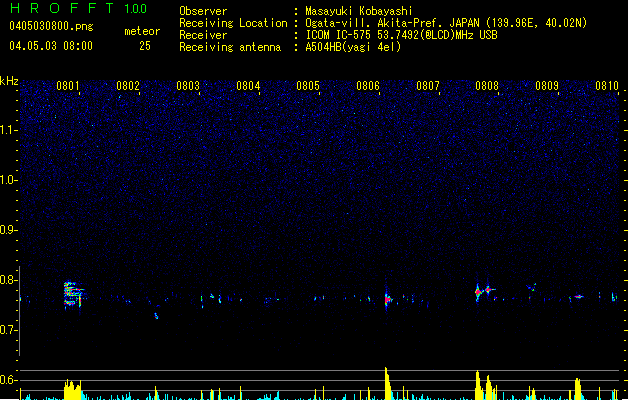Click the double meteor echo at 0808

484,292
